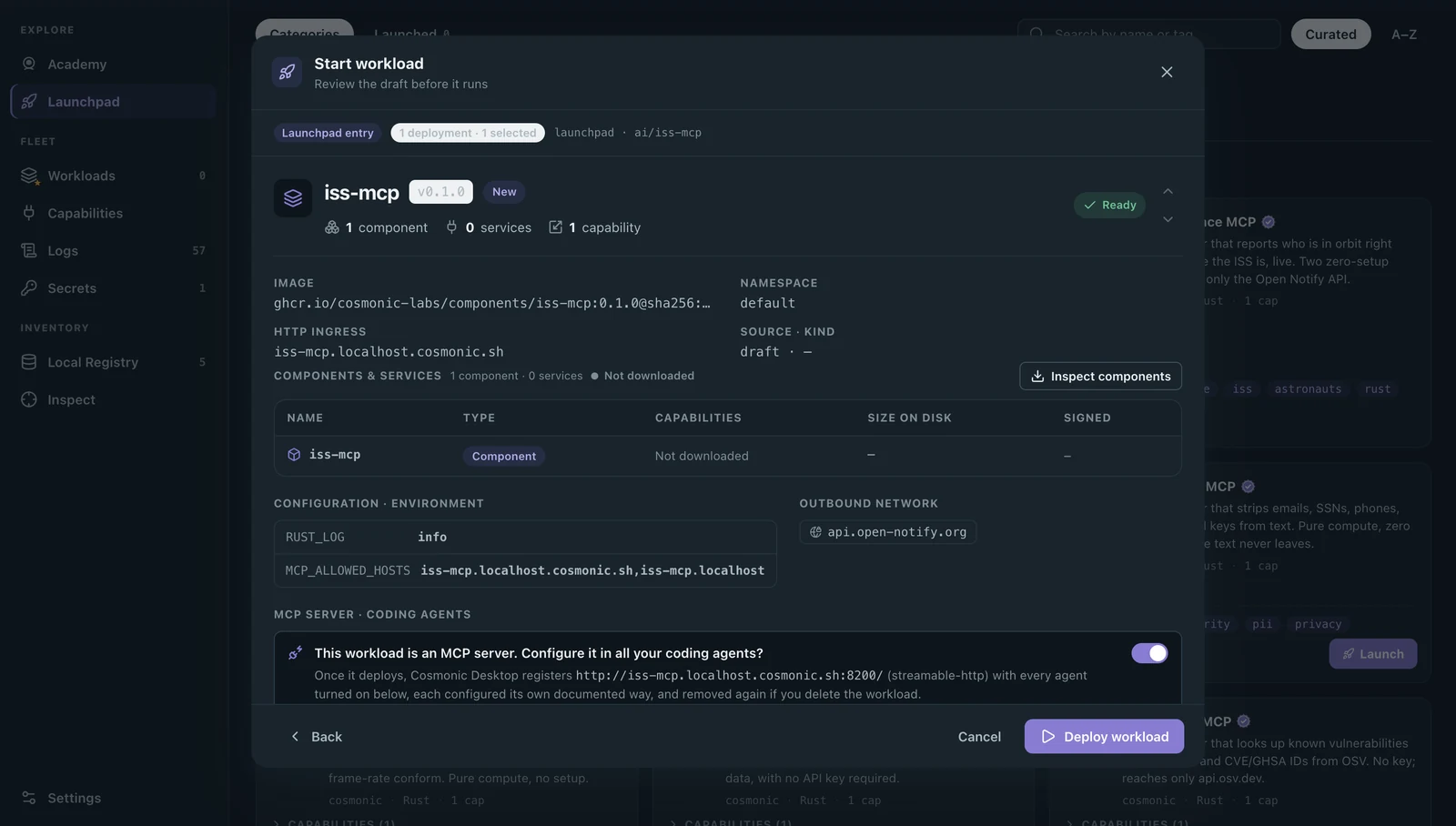Click the rocket icon in dialog header
Screen dimensions: 1456x826
tap(287, 72)
